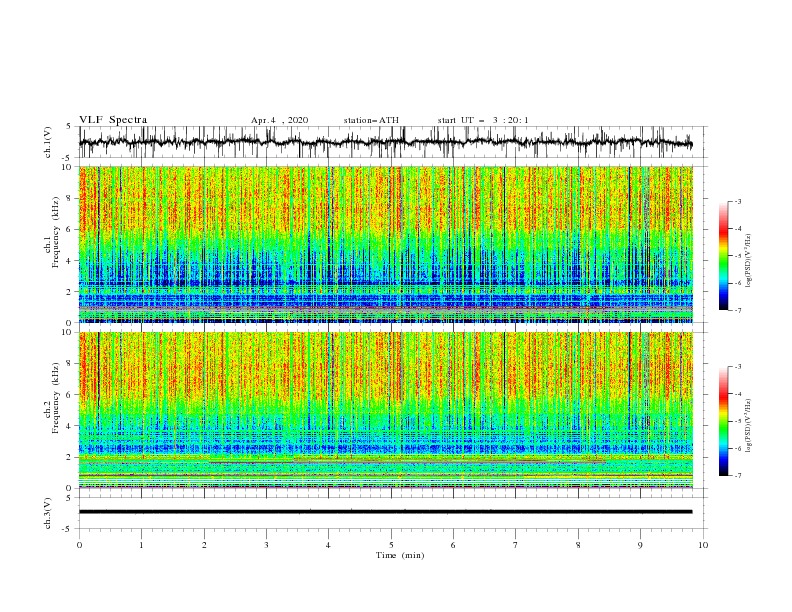The width and height of the screenshot is (792, 612).
Task: Click inside the ch.2 spectrogram panel
Action: [386, 410]
